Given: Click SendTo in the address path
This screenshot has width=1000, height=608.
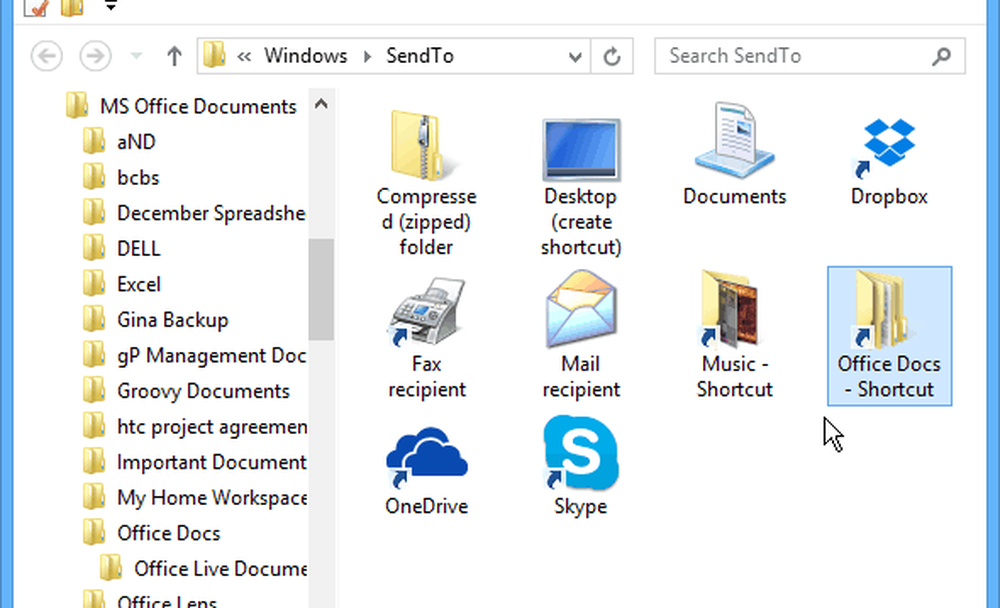Looking at the screenshot, I should [x=420, y=56].
